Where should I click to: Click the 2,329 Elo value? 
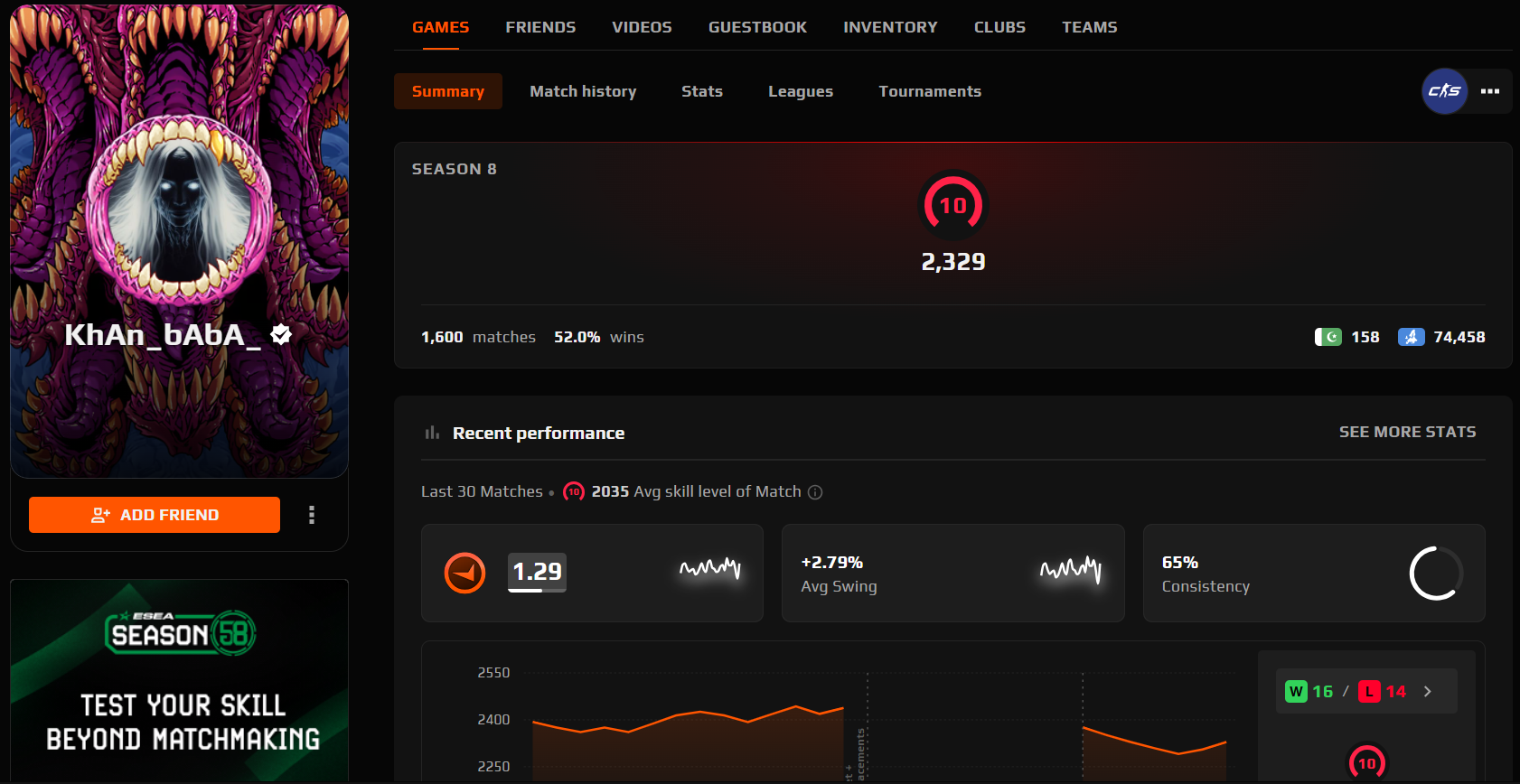pyautogui.click(x=952, y=262)
